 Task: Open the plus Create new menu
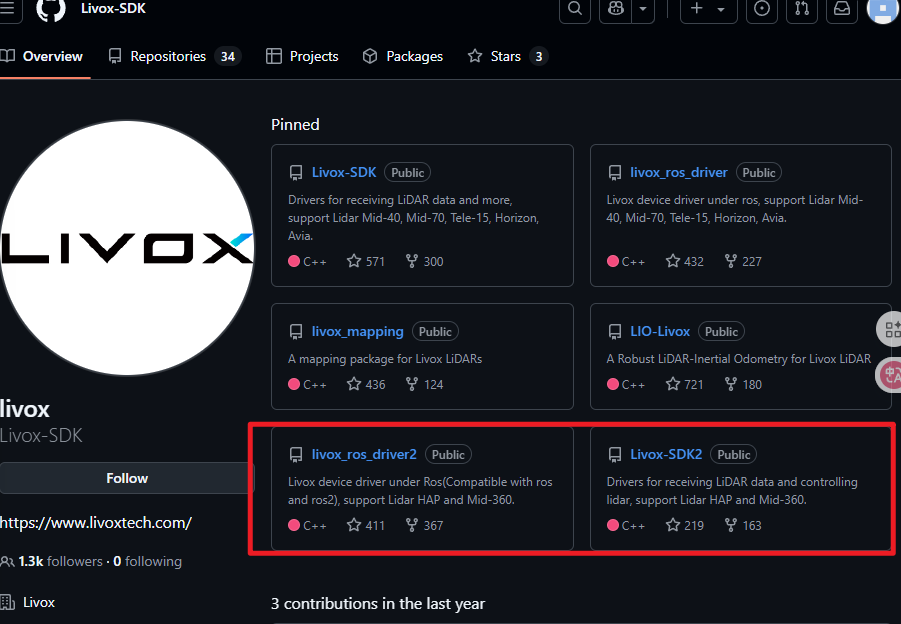click(x=709, y=9)
